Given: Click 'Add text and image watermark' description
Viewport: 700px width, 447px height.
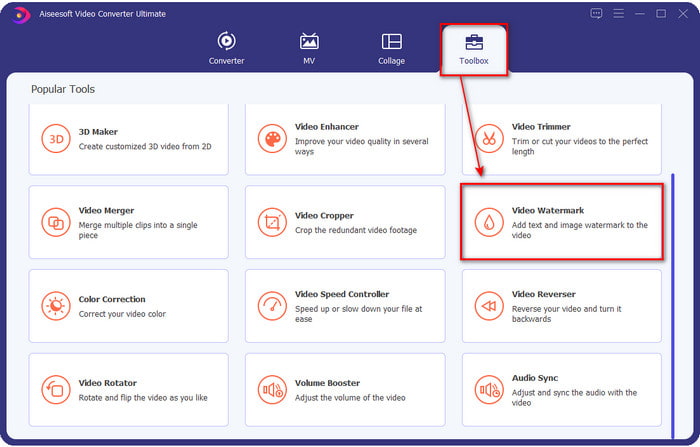Looking at the screenshot, I should tap(579, 230).
